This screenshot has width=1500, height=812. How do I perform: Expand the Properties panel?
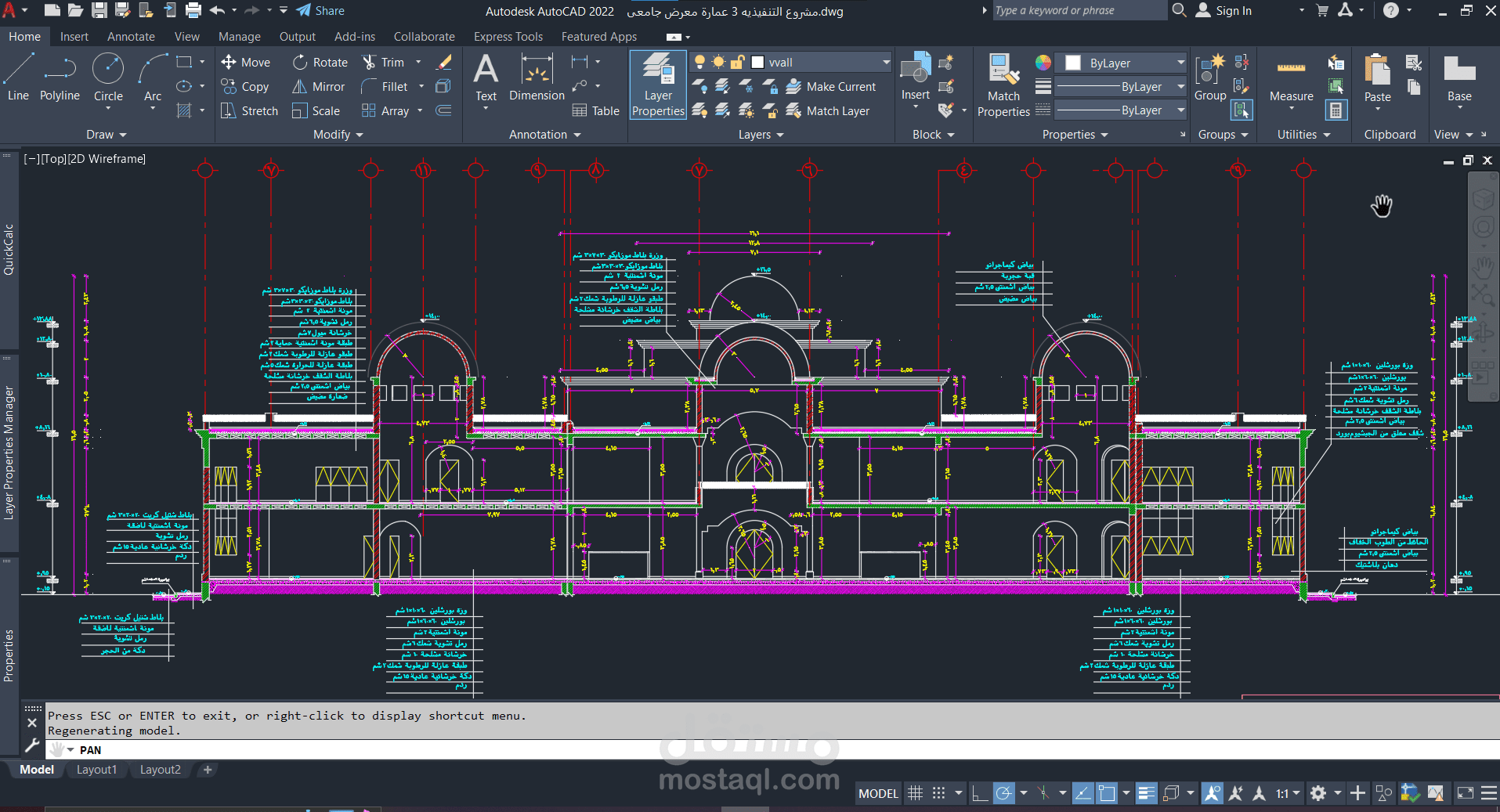[x=1075, y=135]
